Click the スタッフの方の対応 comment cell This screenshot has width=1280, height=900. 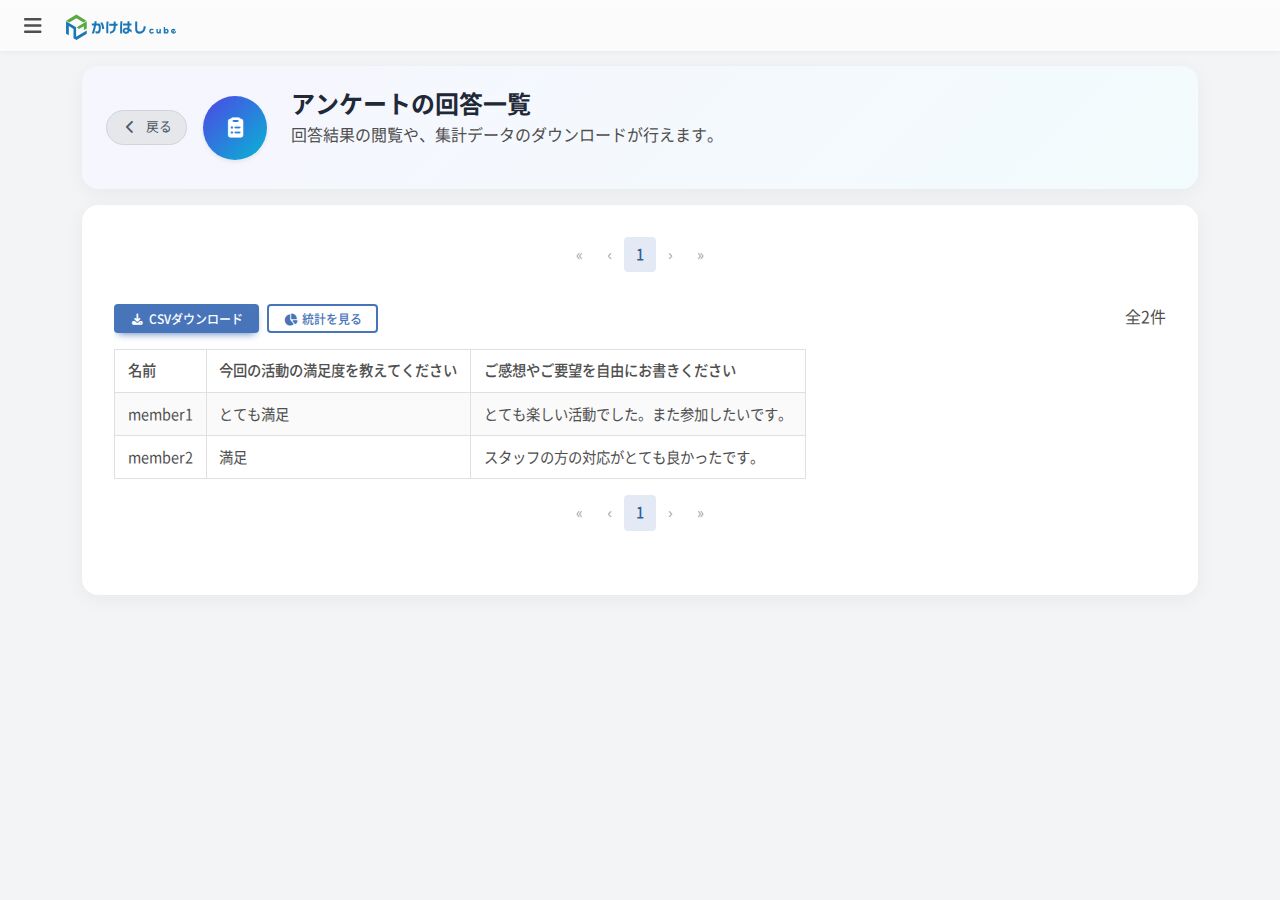[638, 457]
